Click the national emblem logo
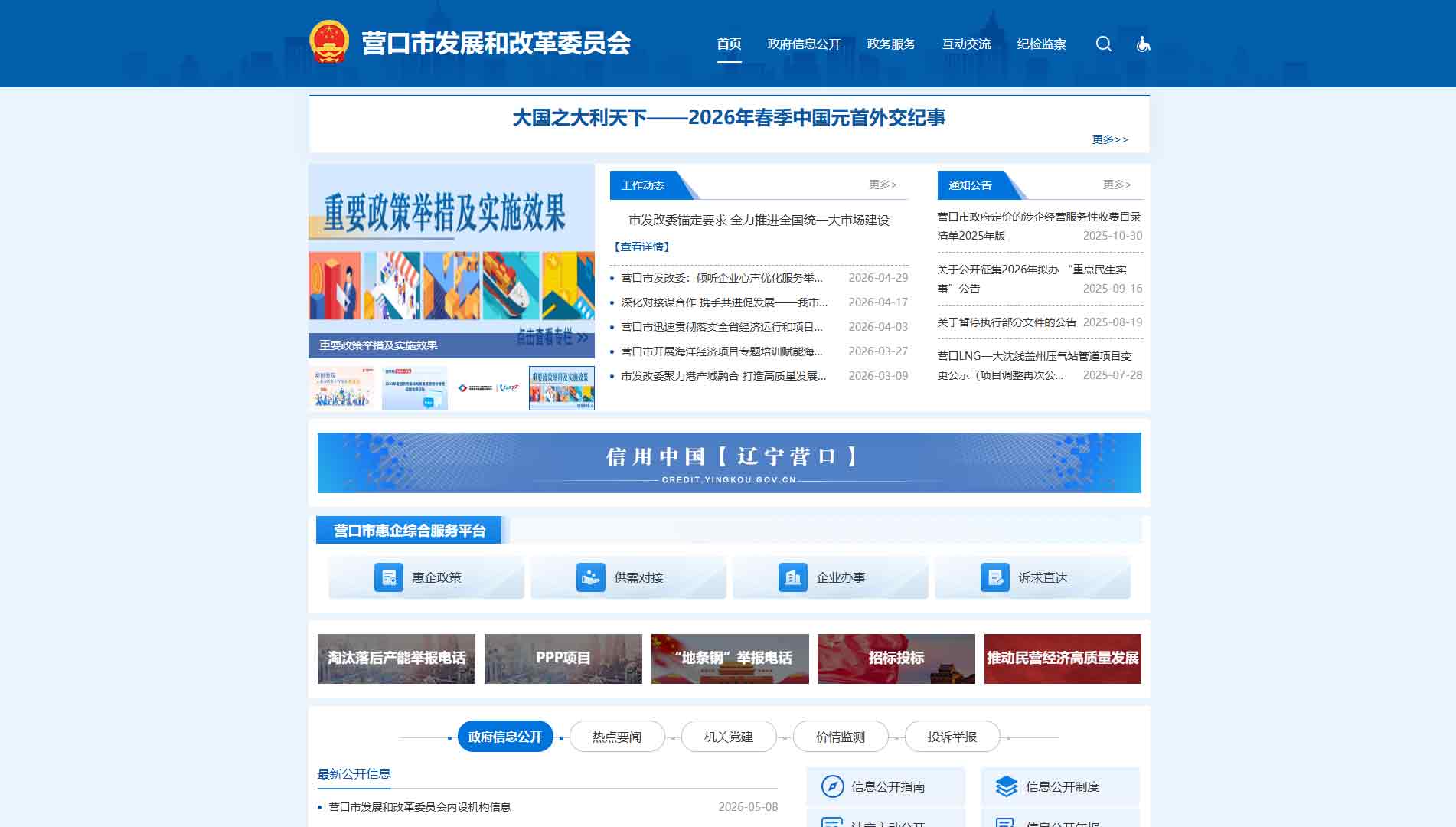The height and width of the screenshot is (827, 1456). coord(329,42)
